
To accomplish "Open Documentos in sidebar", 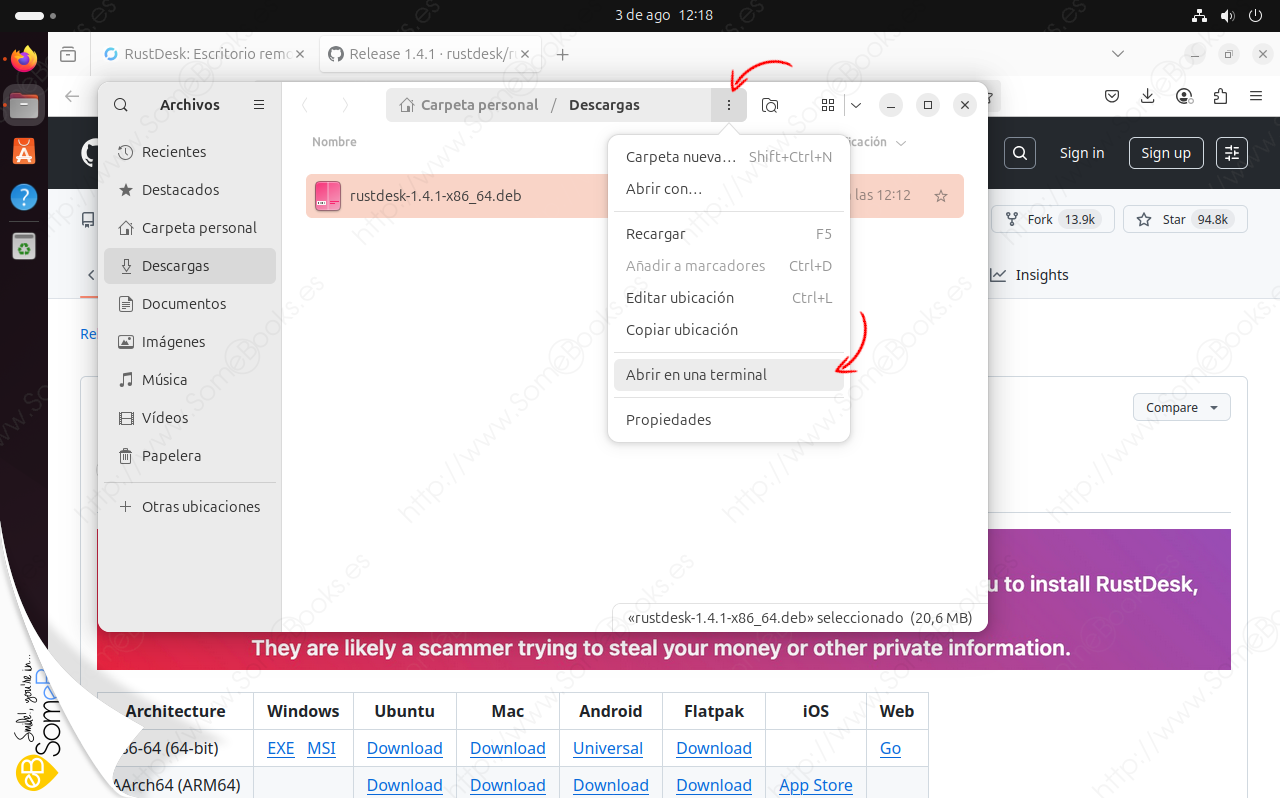I will point(190,304).
